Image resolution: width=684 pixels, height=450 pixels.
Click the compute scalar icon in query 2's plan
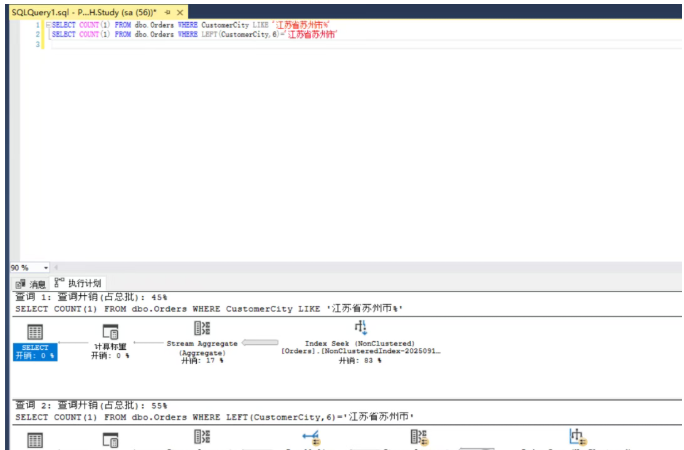tap(110, 440)
